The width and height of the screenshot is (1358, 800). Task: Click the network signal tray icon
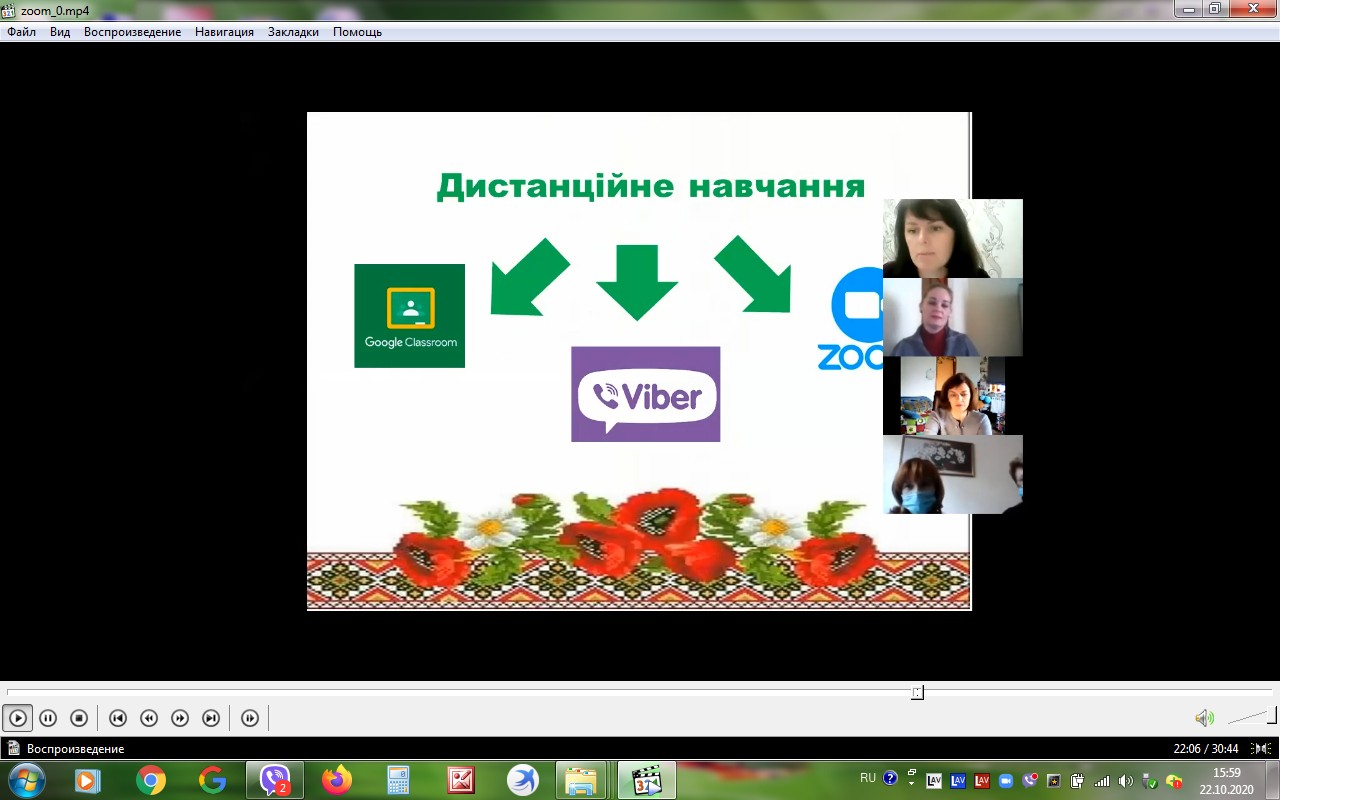(1102, 781)
